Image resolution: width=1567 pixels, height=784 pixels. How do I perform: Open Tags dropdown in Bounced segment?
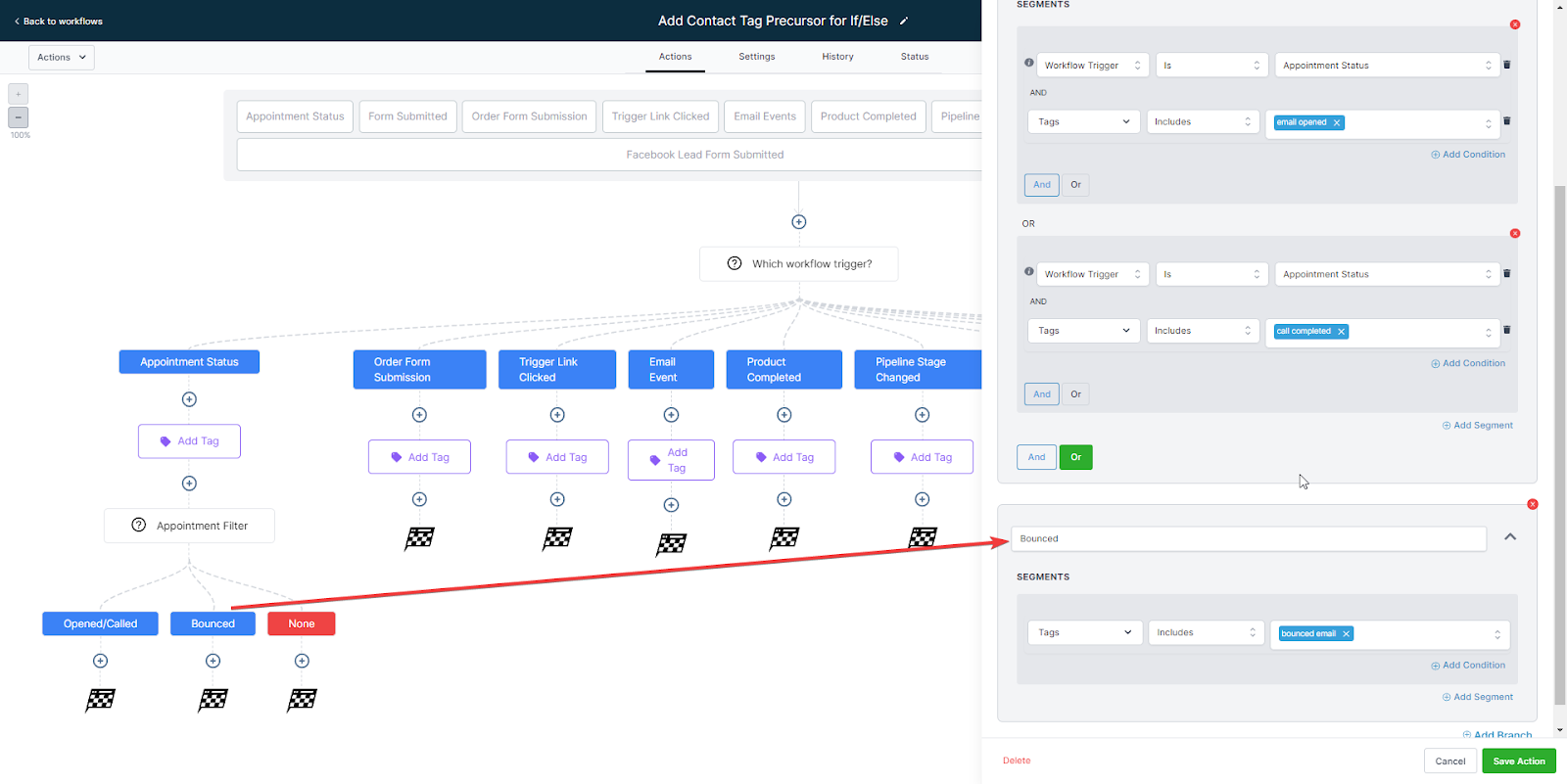(1083, 633)
